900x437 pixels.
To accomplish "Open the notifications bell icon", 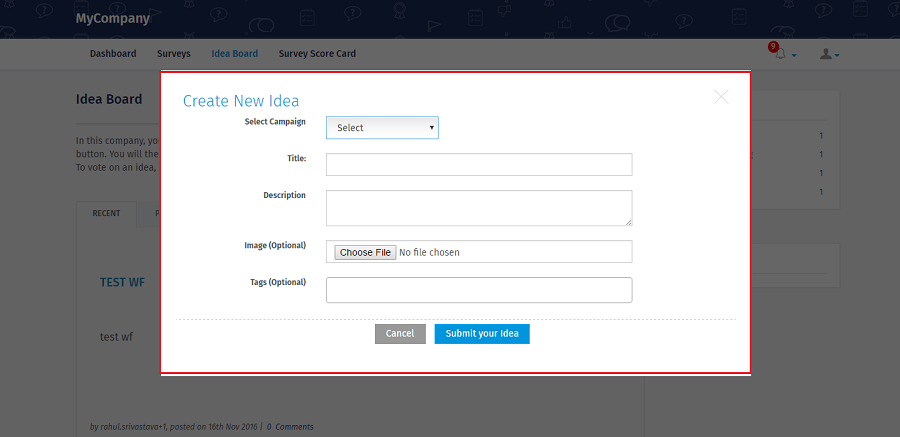I will pos(780,54).
